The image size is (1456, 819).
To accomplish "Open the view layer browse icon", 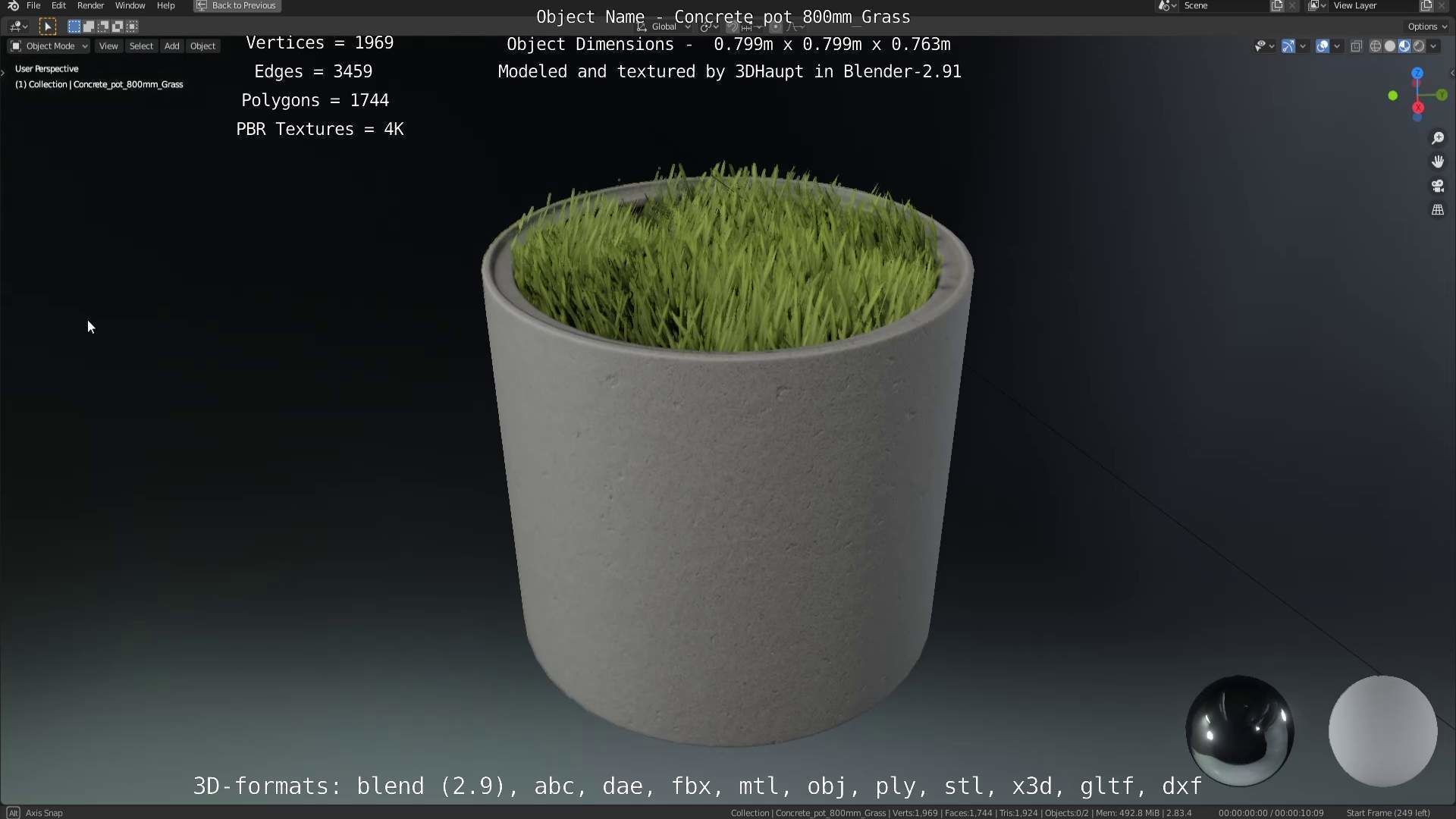I will pos(1317,5).
